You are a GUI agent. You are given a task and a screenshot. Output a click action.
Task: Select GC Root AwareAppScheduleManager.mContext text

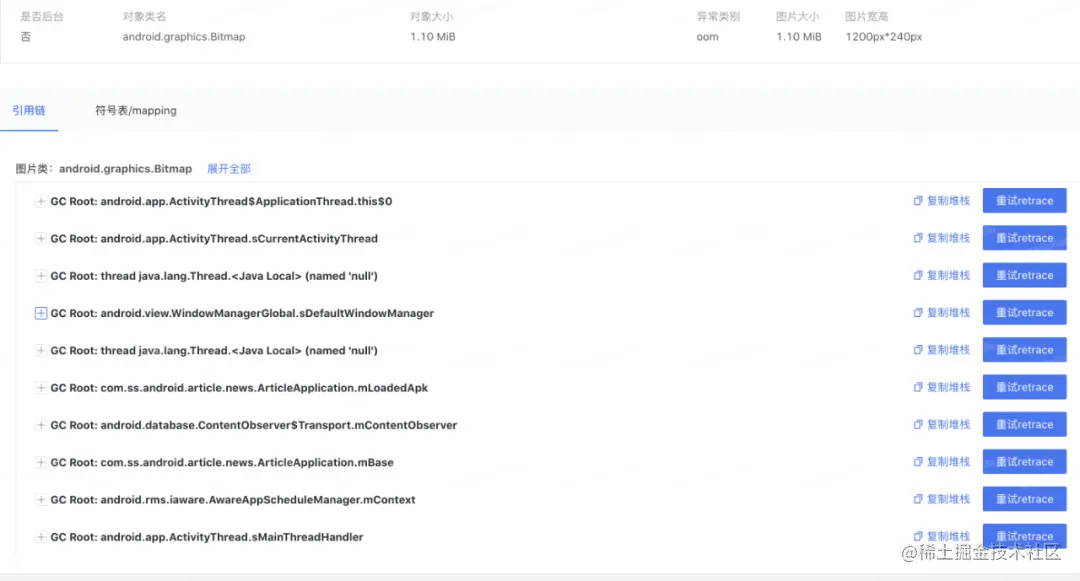click(x=233, y=500)
